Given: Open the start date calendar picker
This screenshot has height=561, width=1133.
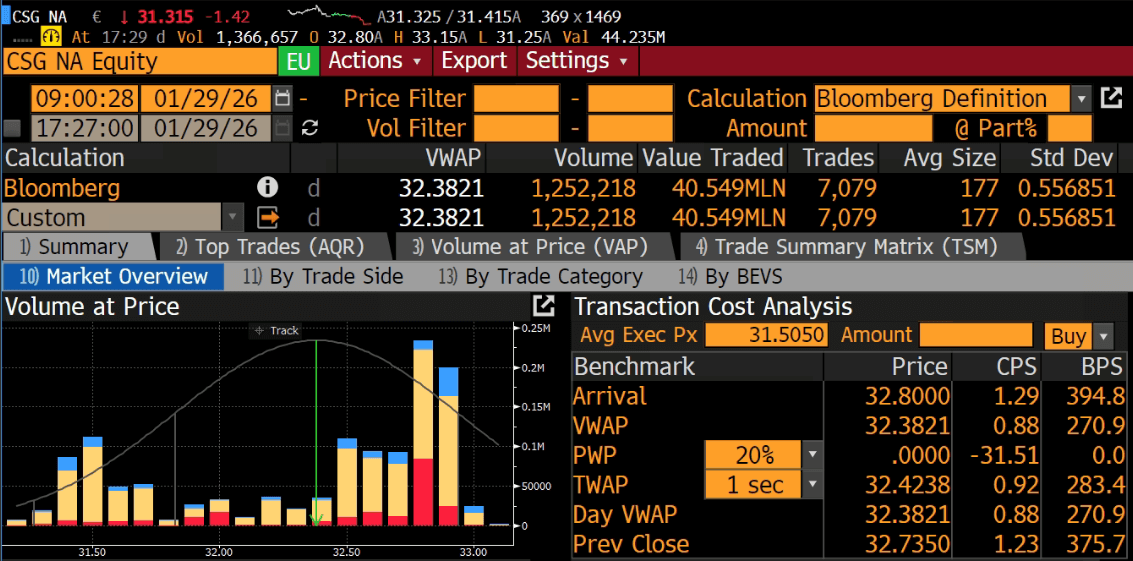Looking at the screenshot, I should click(282, 99).
